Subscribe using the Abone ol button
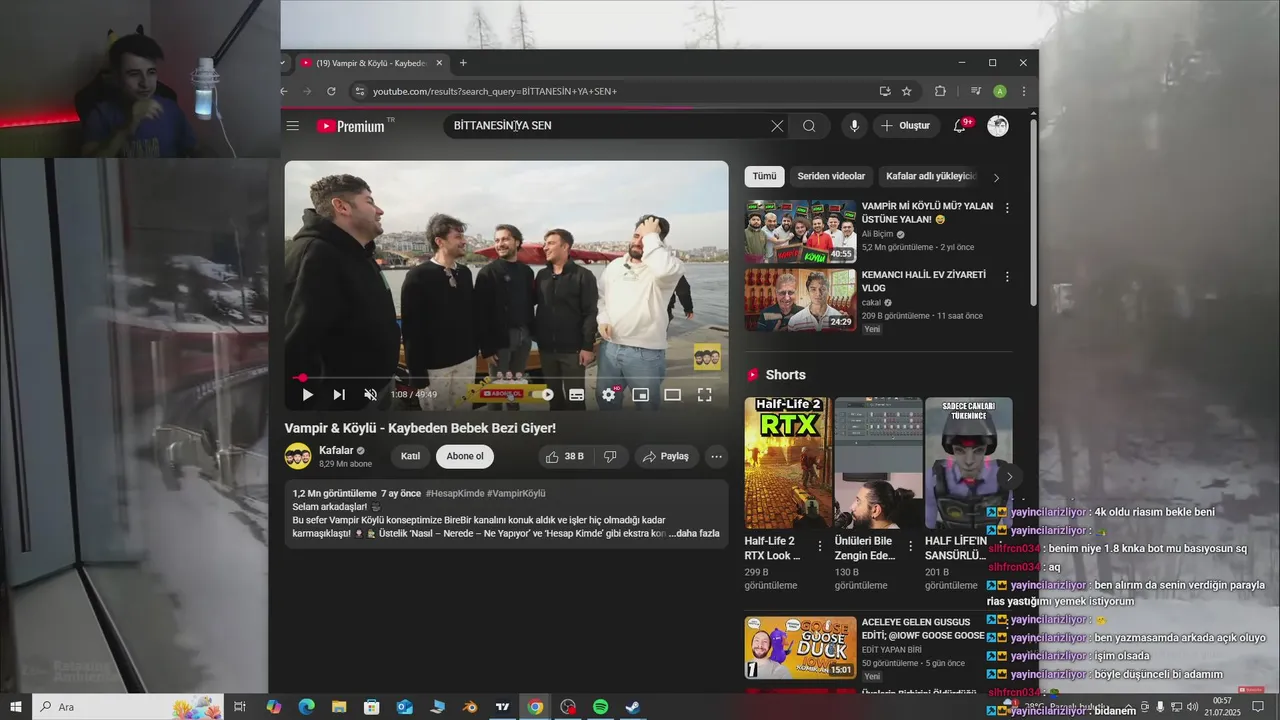The height and width of the screenshot is (720, 1280). [465, 456]
